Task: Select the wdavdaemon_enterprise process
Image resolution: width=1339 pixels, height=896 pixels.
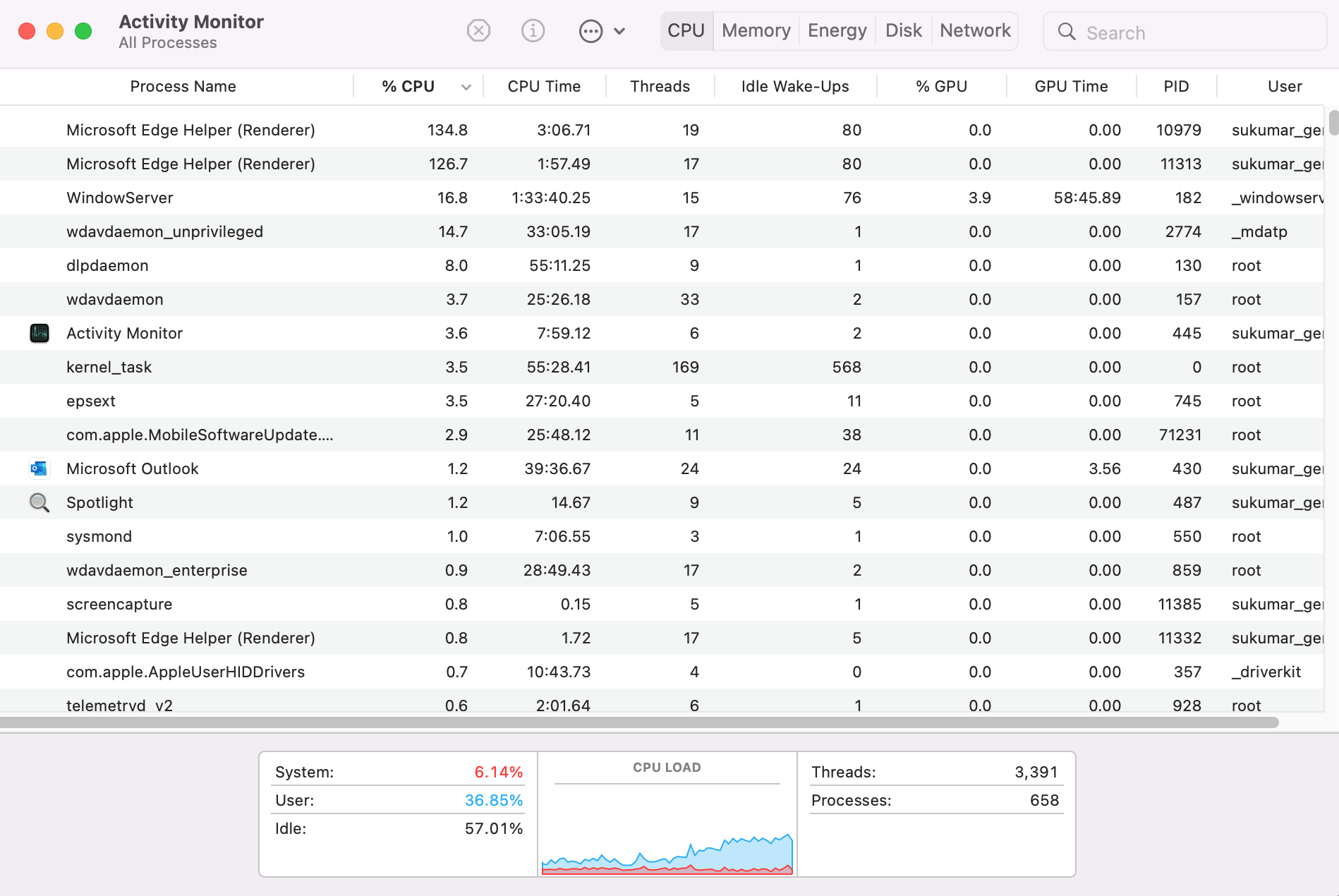Action: tap(662, 570)
